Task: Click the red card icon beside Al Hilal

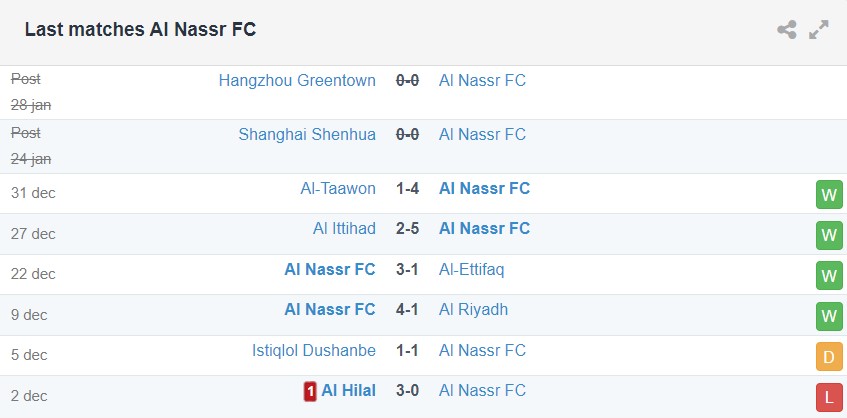Action: tap(310, 392)
